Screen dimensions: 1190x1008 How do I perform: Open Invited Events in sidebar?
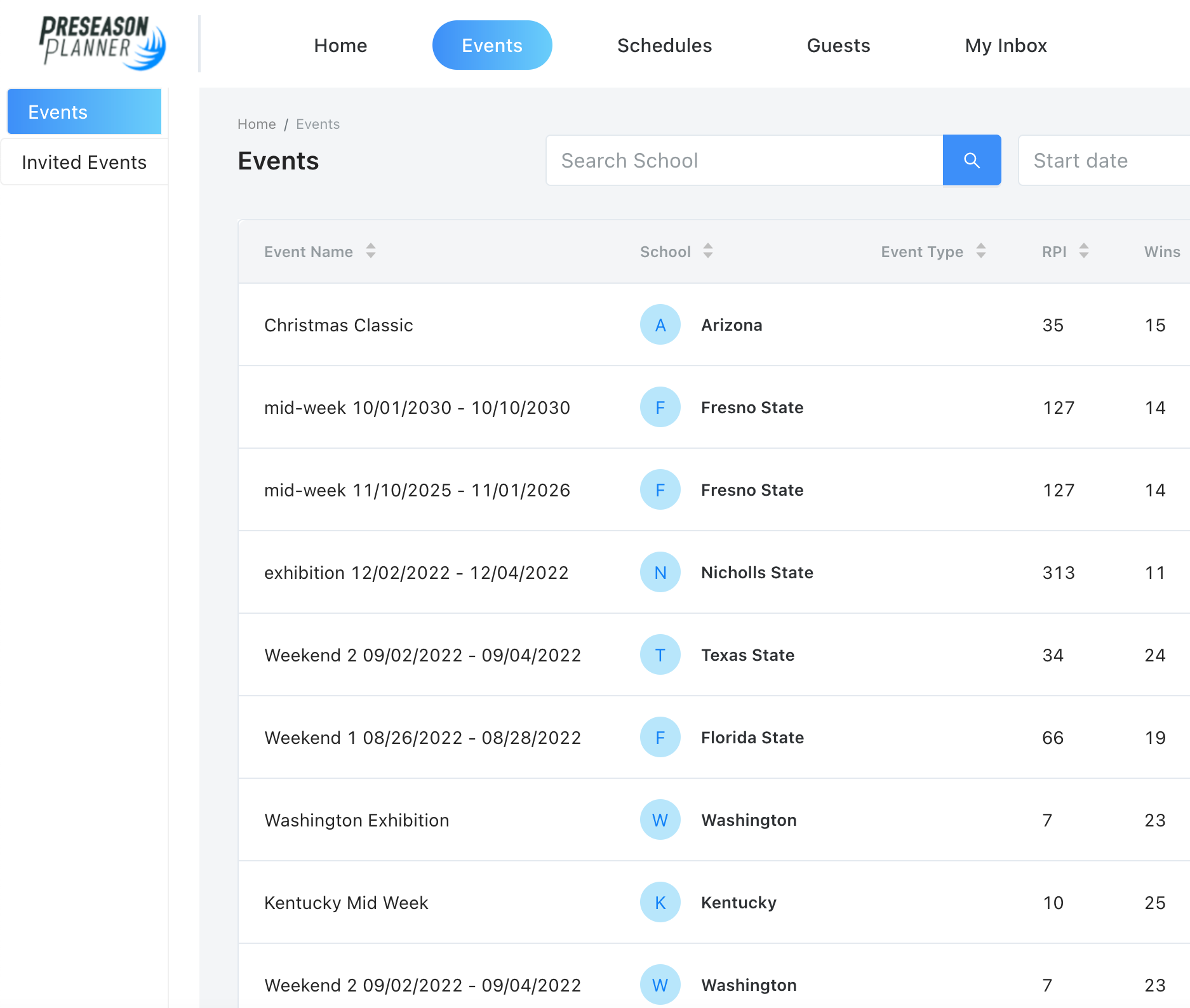pos(84,162)
